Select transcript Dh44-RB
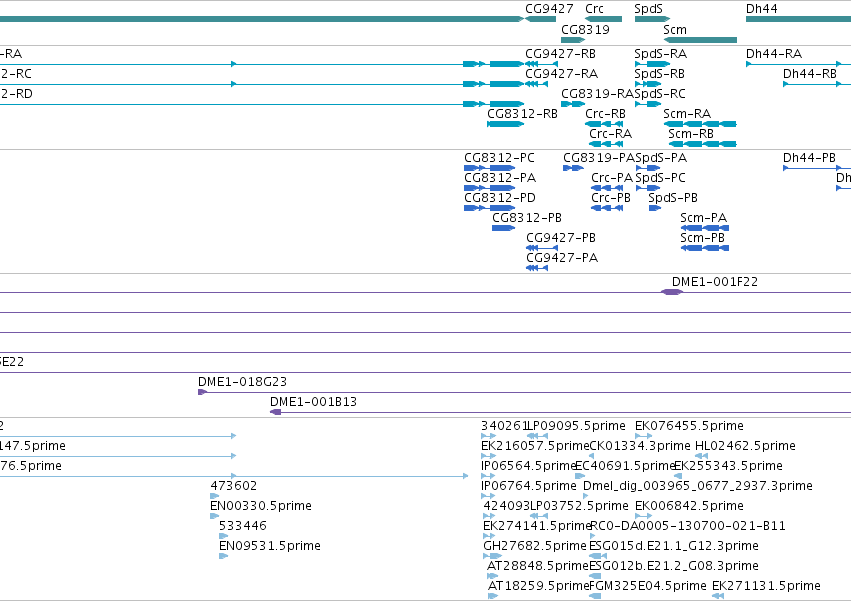851x601 pixels. pyautogui.click(x=809, y=74)
